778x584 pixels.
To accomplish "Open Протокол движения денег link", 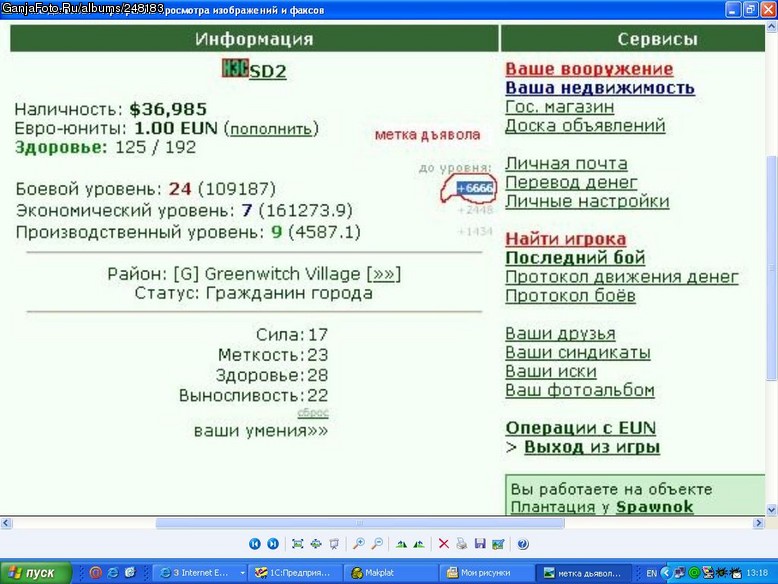I will click(x=622, y=277).
